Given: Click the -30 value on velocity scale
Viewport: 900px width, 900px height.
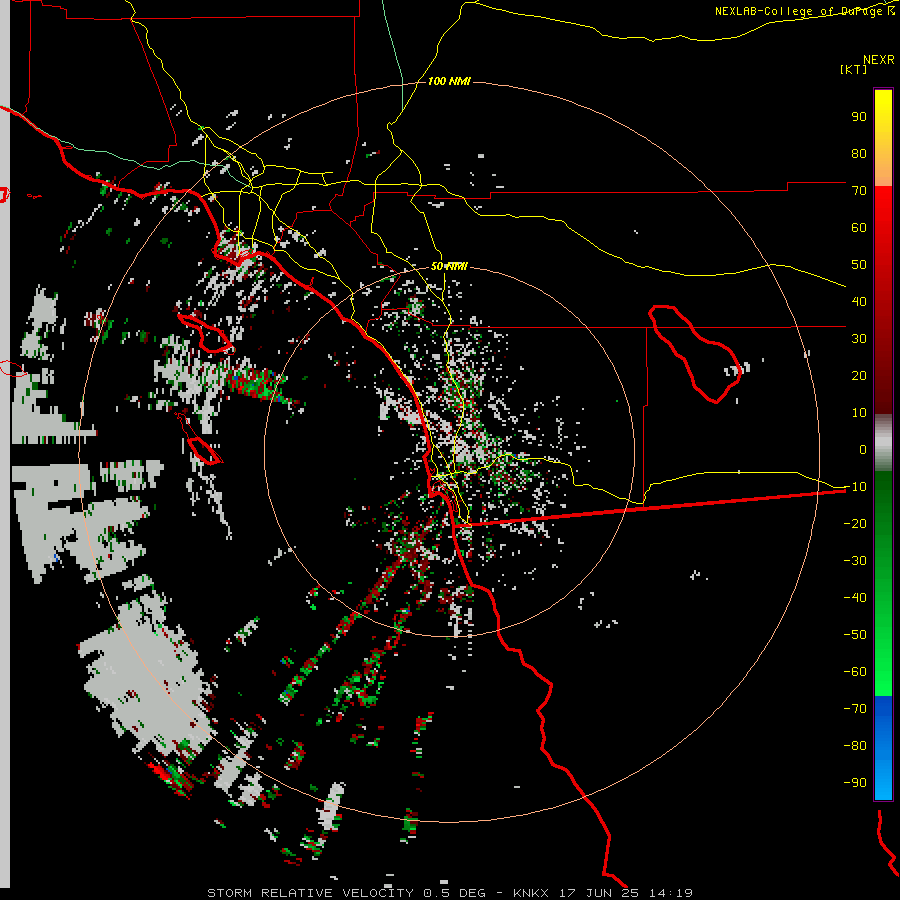Looking at the screenshot, I should tap(855, 561).
